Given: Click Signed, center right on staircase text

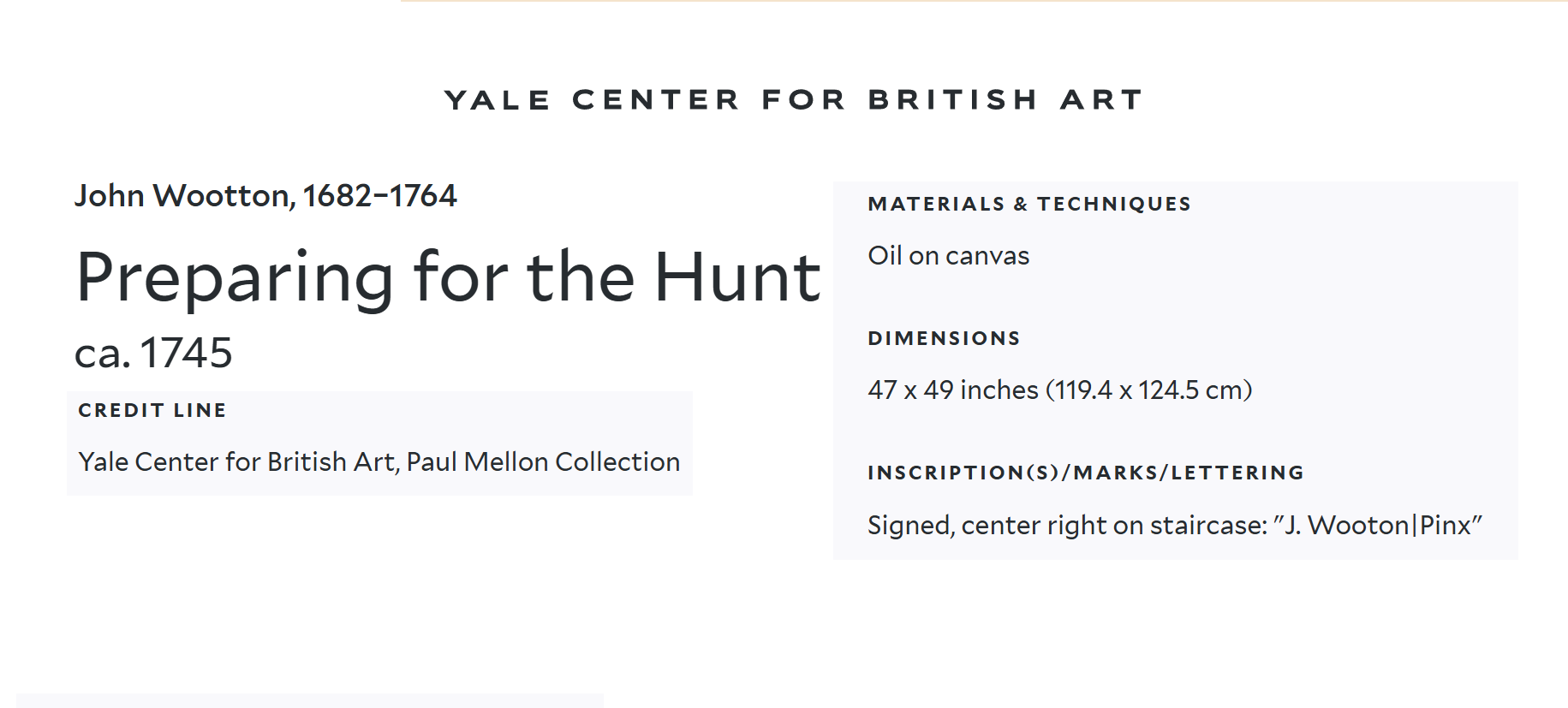Looking at the screenshot, I should point(1066,525).
